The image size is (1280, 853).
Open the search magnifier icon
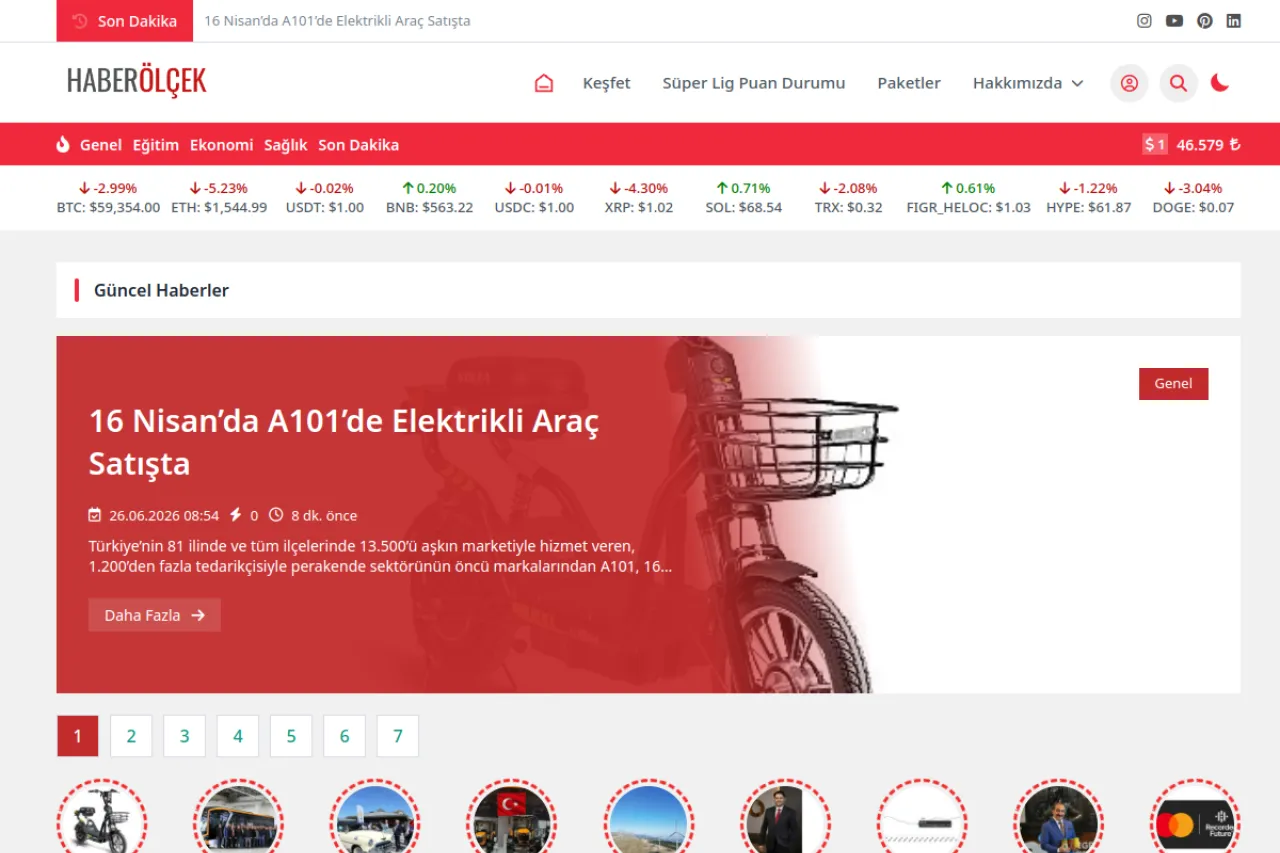[1178, 83]
